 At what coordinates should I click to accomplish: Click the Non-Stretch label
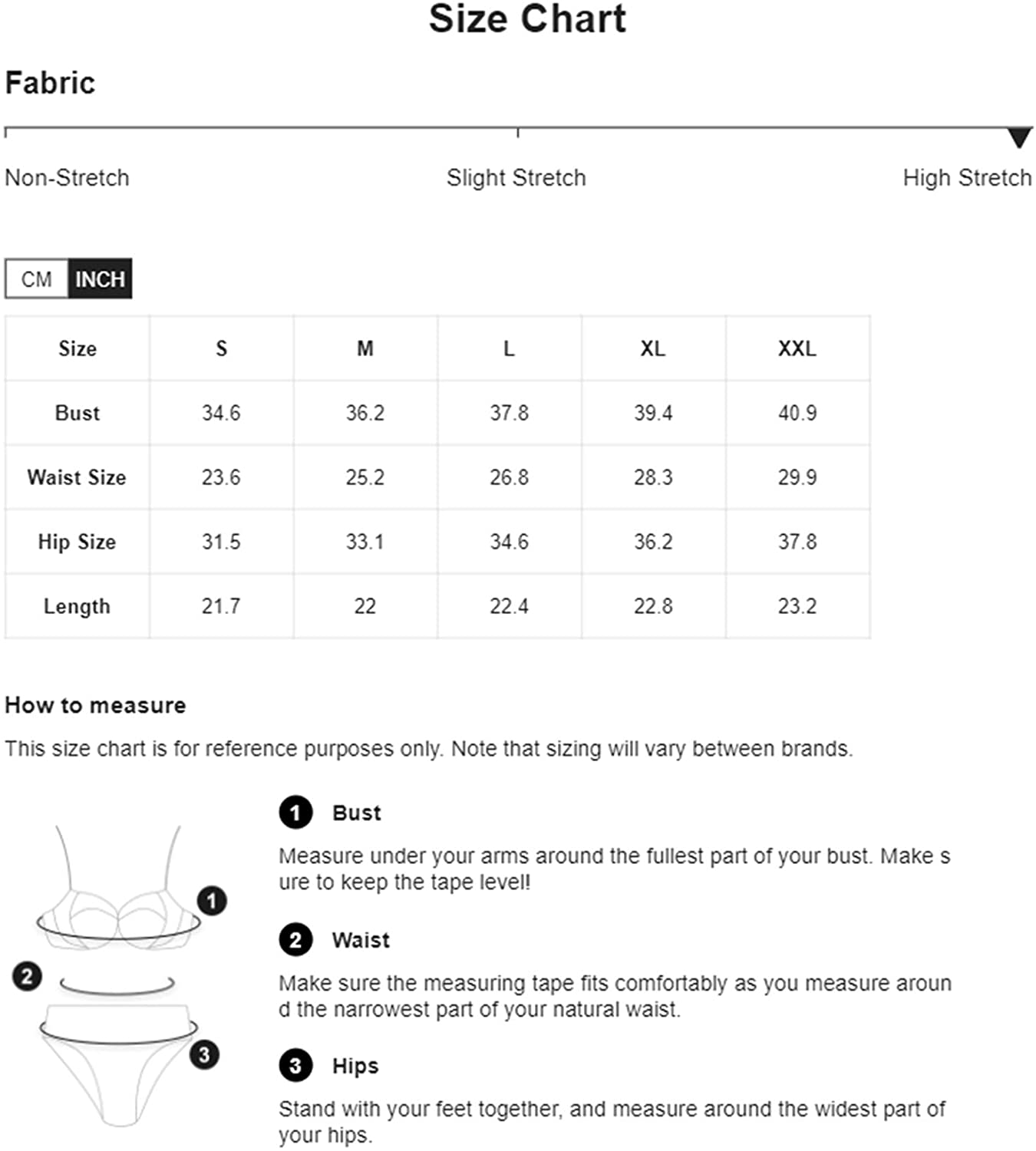click(x=68, y=178)
